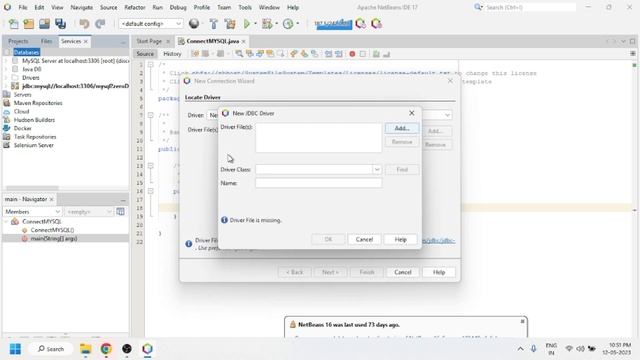Click the New Project toolbar icon
Screen dimensions: 640x360
tap(29, 24)
